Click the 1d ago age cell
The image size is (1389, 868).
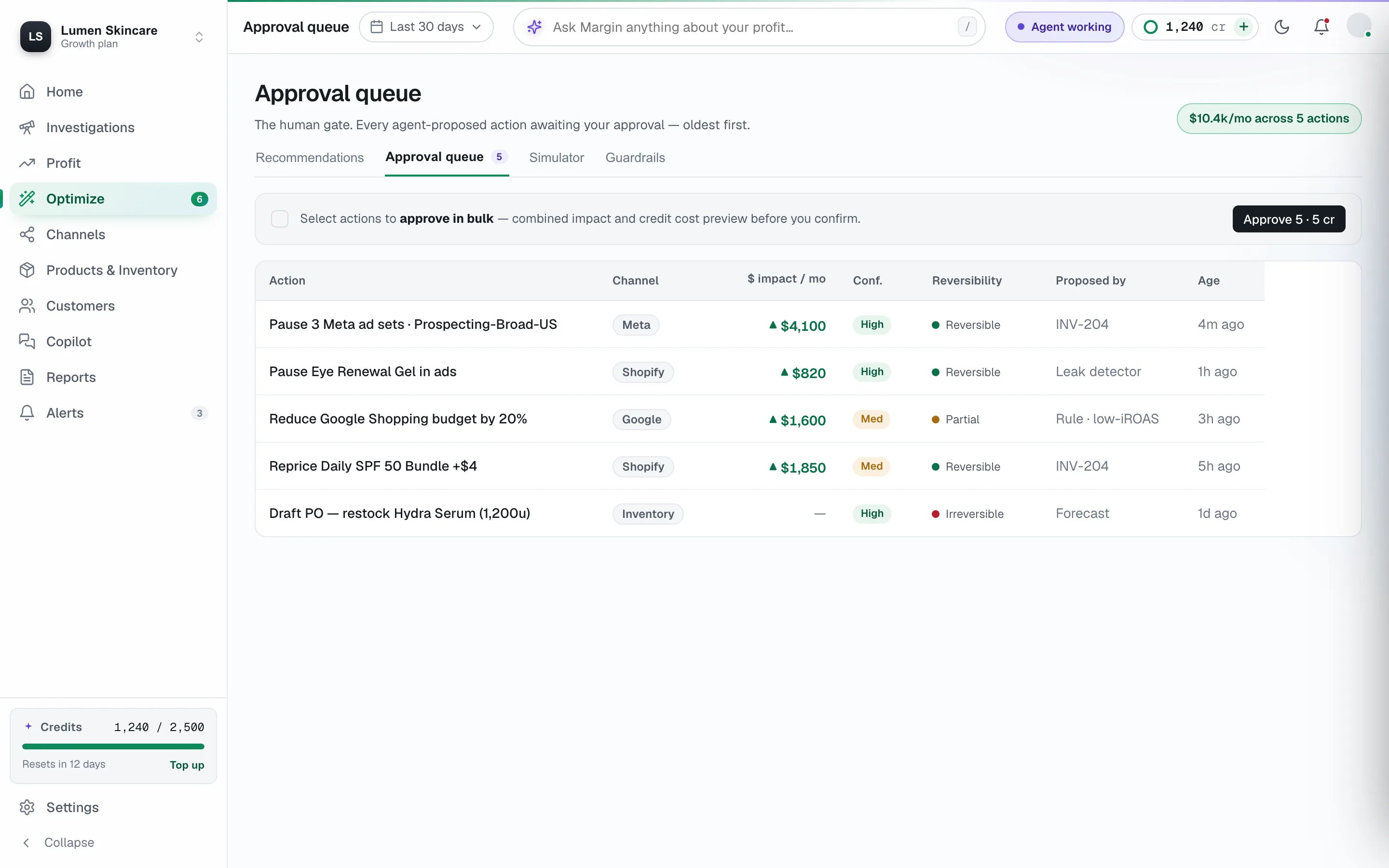[x=1217, y=513]
